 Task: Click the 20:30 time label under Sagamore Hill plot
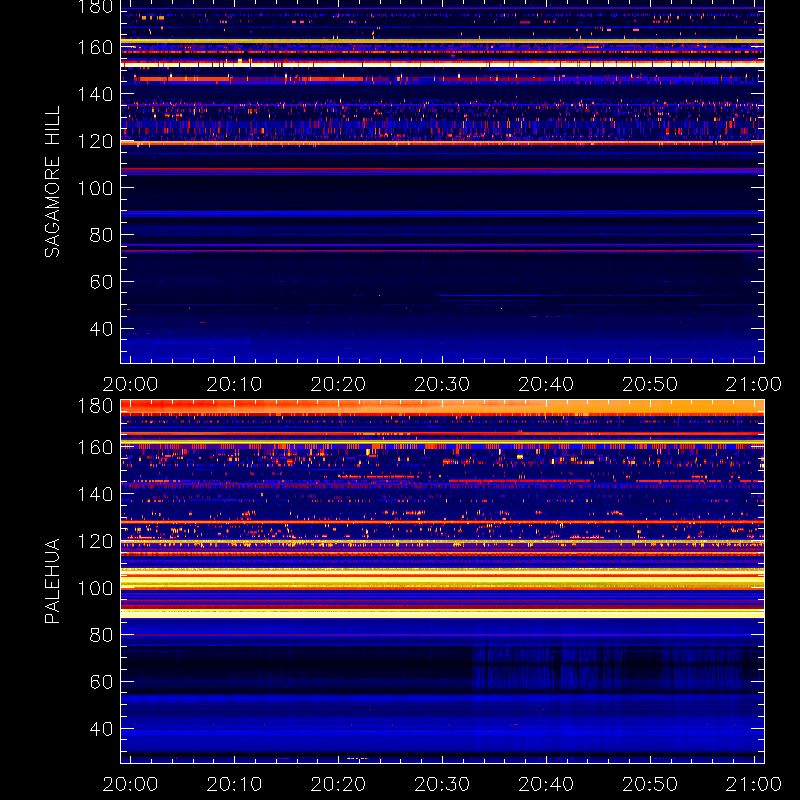[x=442, y=384]
